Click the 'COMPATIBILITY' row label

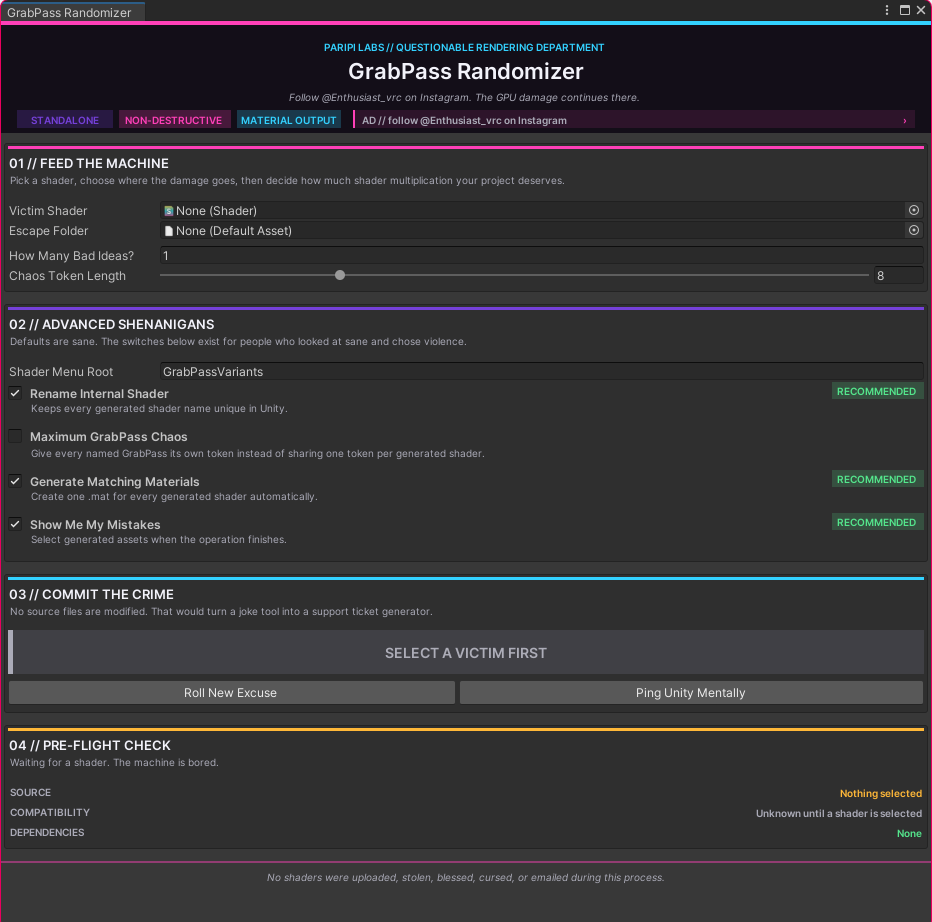(50, 813)
